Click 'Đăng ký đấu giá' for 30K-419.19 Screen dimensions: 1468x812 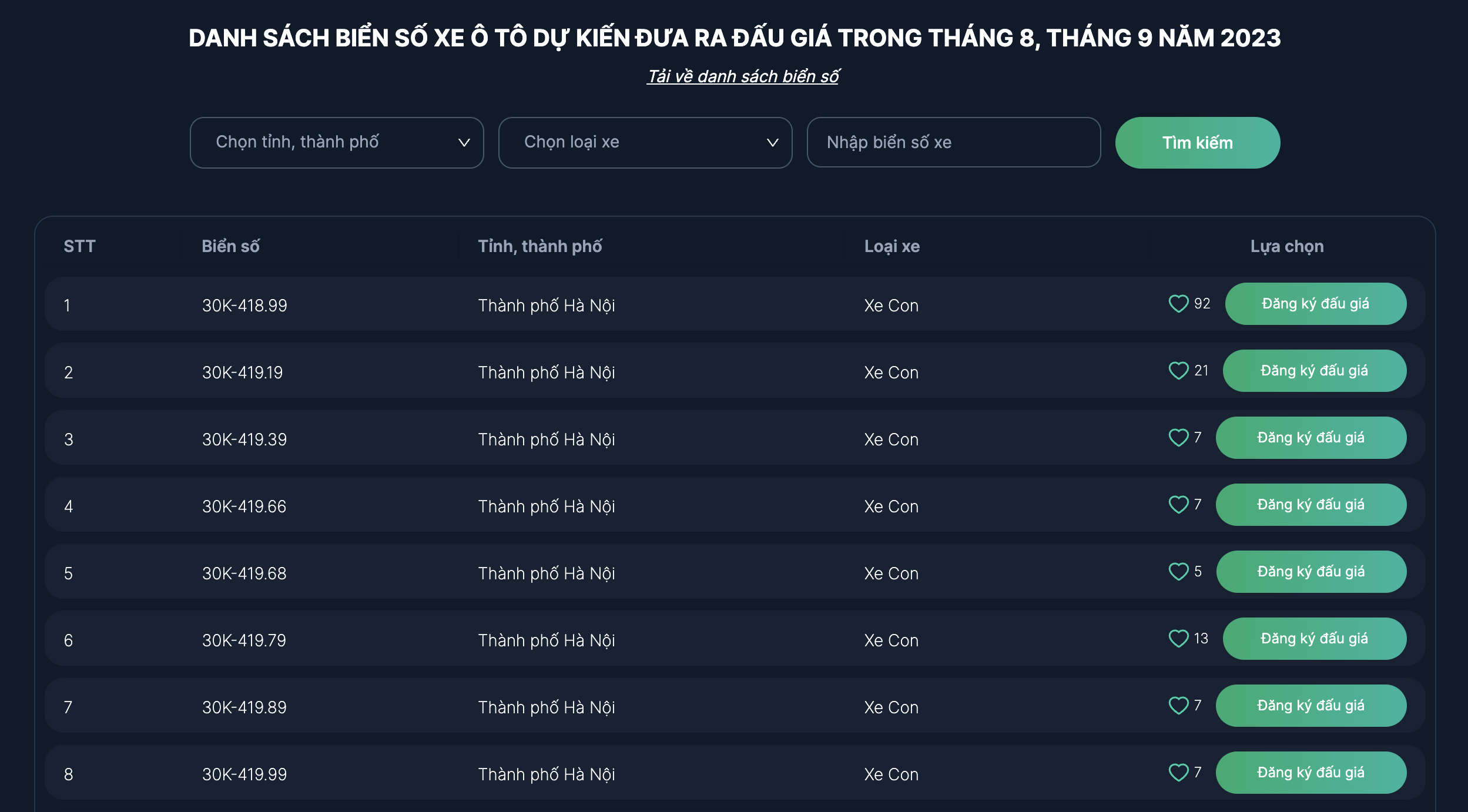[x=1314, y=371]
